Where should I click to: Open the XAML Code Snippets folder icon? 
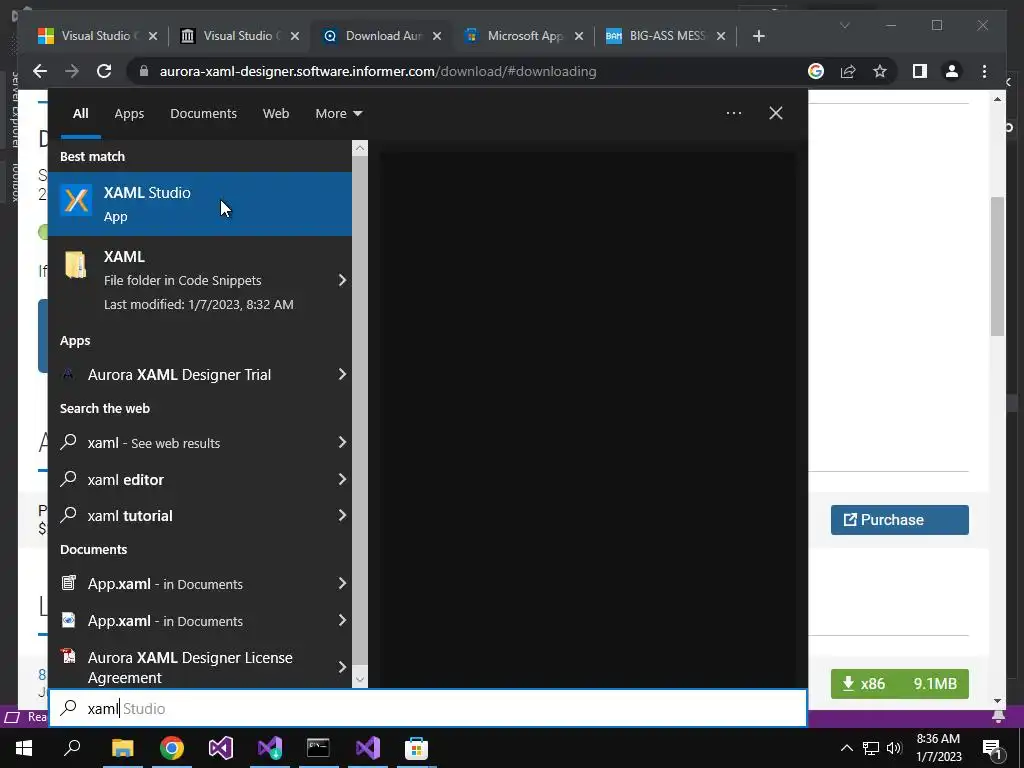(x=76, y=265)
